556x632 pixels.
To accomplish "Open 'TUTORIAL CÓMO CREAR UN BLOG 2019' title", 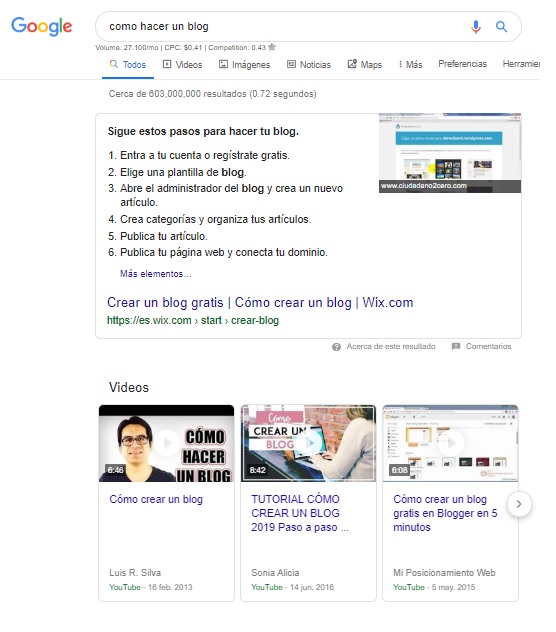I will pos(300,513).
